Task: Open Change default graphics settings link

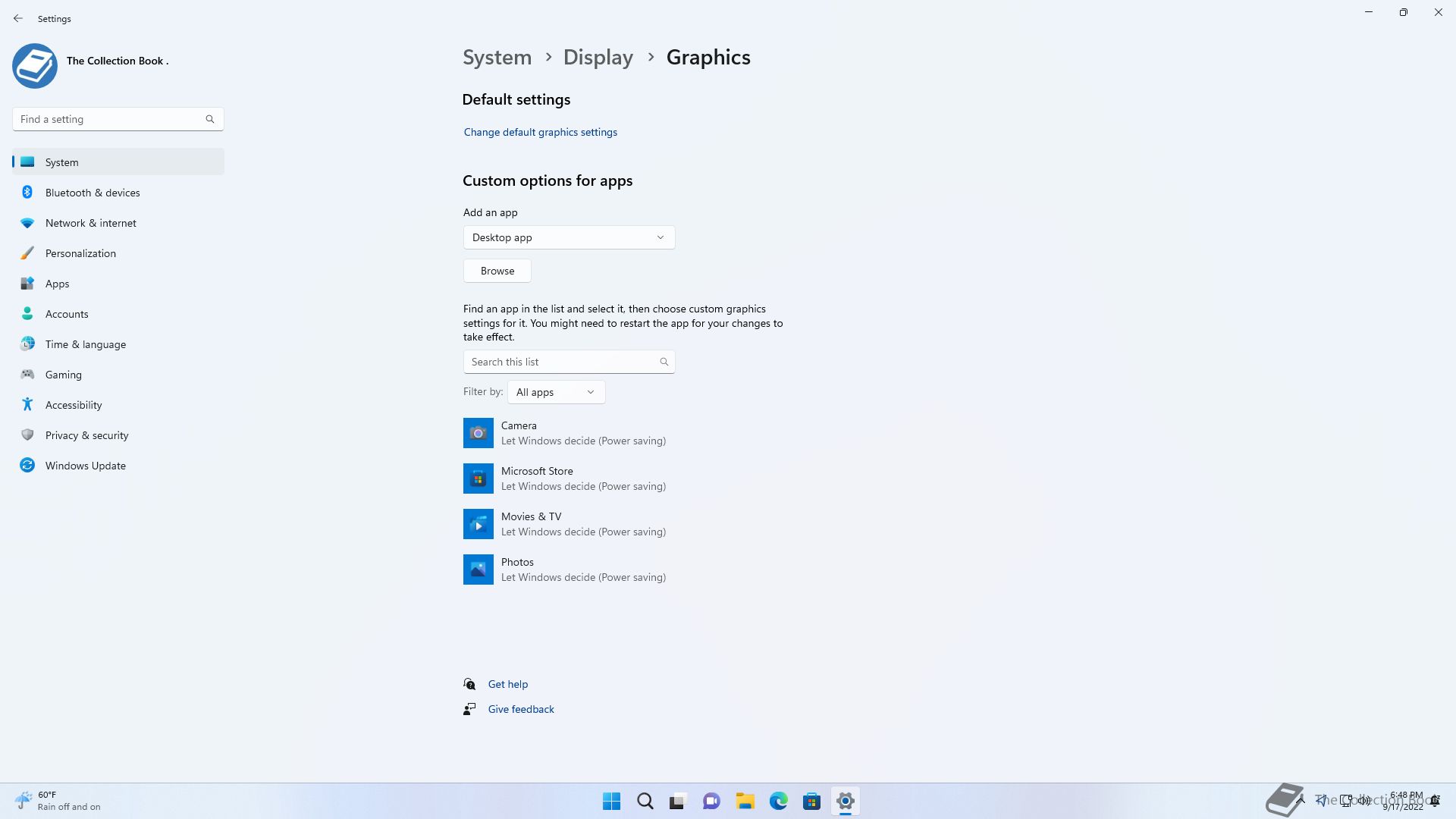Action: (x=540, y=132)
